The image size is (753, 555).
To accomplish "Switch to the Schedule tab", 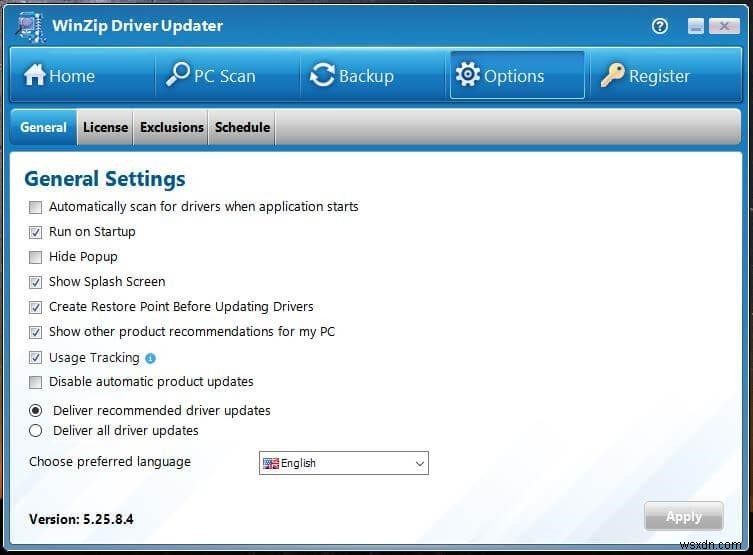I will tap(242, 127).
